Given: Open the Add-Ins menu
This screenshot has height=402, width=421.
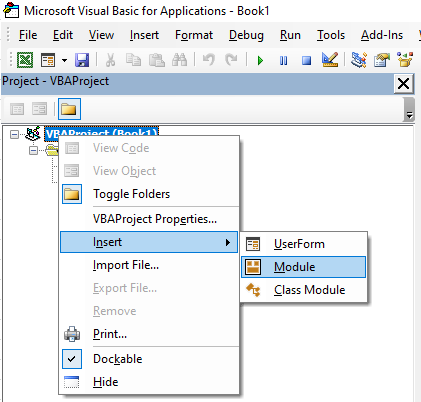Looking at the screenshot, I should [x=382, y=35].
